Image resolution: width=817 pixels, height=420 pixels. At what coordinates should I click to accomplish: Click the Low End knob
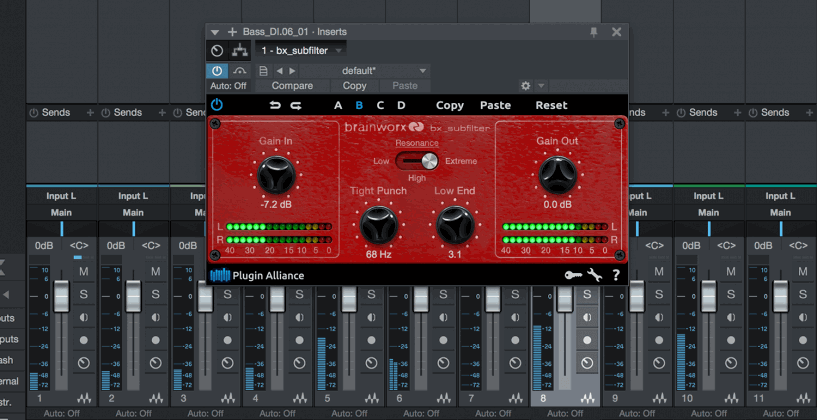coord(455,225)
